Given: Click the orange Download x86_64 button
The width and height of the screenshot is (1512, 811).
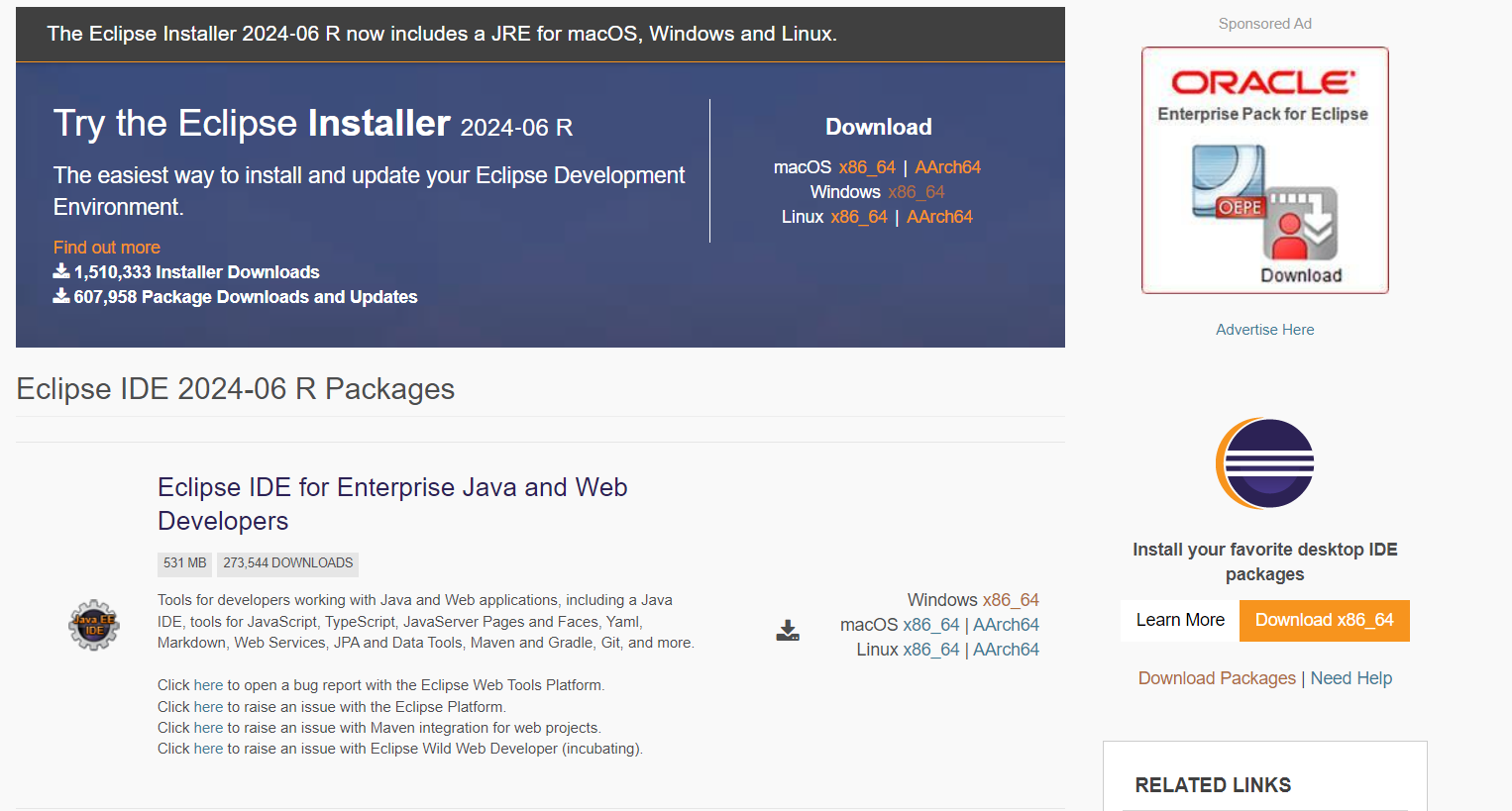Looking at the screenshot, I should point(1324,620).
